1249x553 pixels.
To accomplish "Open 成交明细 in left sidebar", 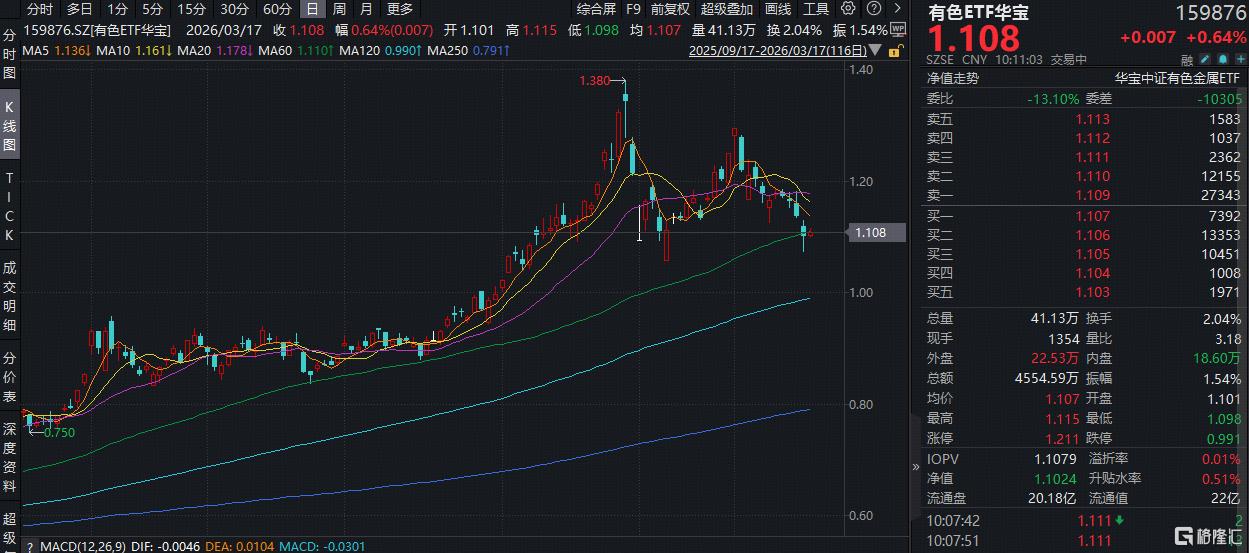I will [10, 295].
